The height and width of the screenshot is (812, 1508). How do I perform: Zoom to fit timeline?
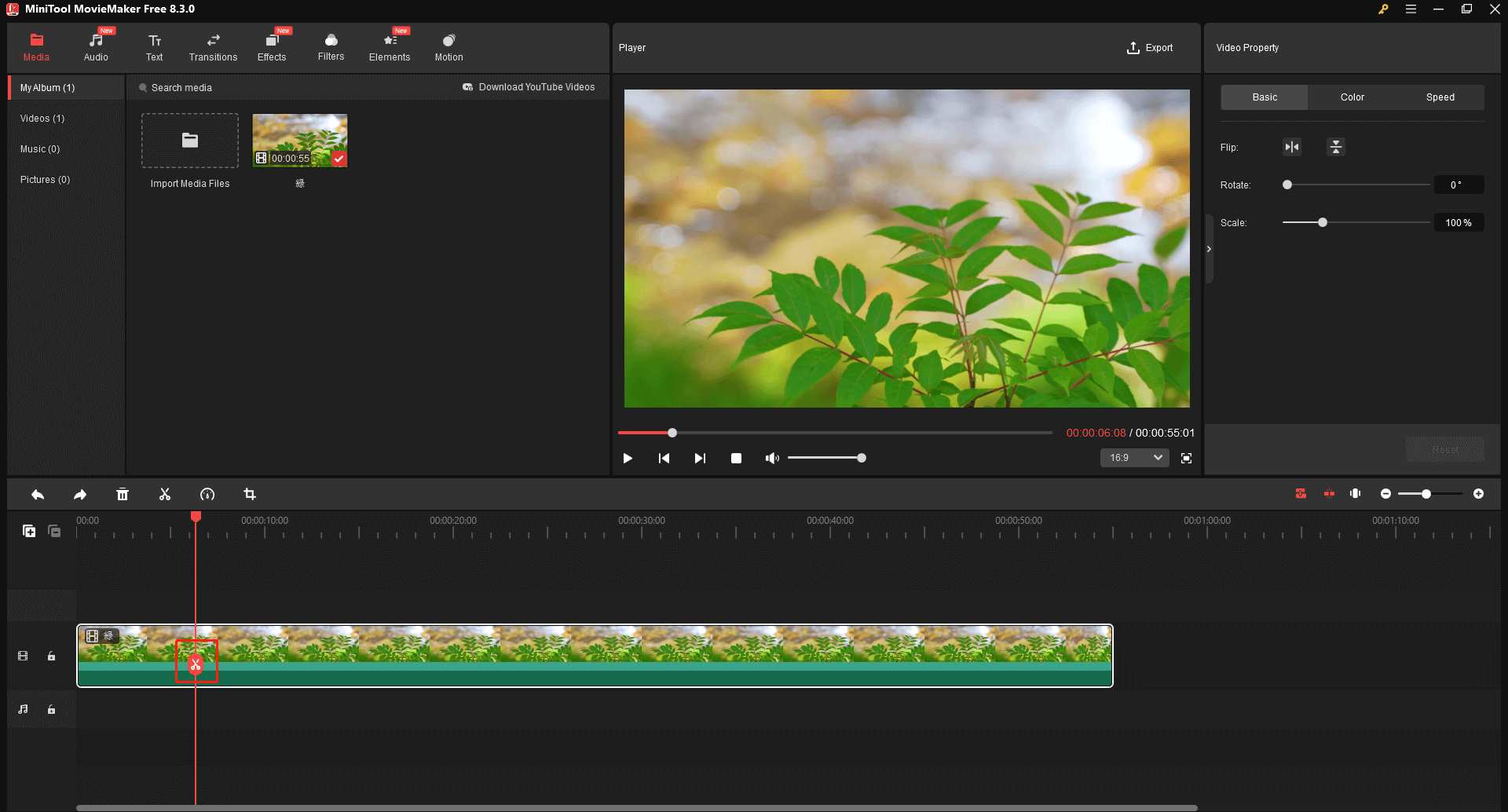point(1356,494)
